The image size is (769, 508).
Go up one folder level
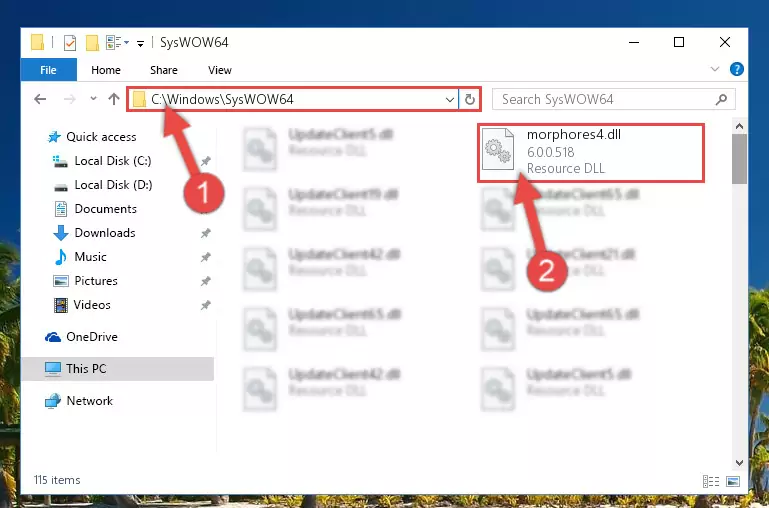(114, 100)
